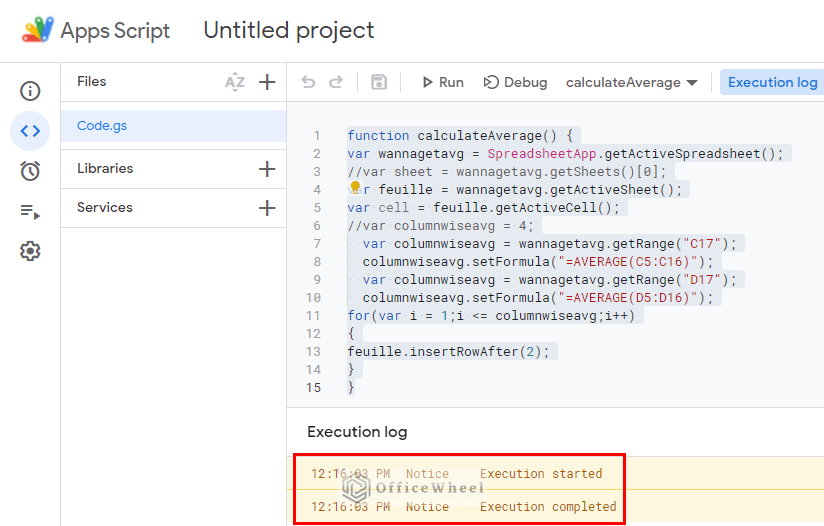Open Project Settings gear icon

pyautogui.click(x=30, y=251)
